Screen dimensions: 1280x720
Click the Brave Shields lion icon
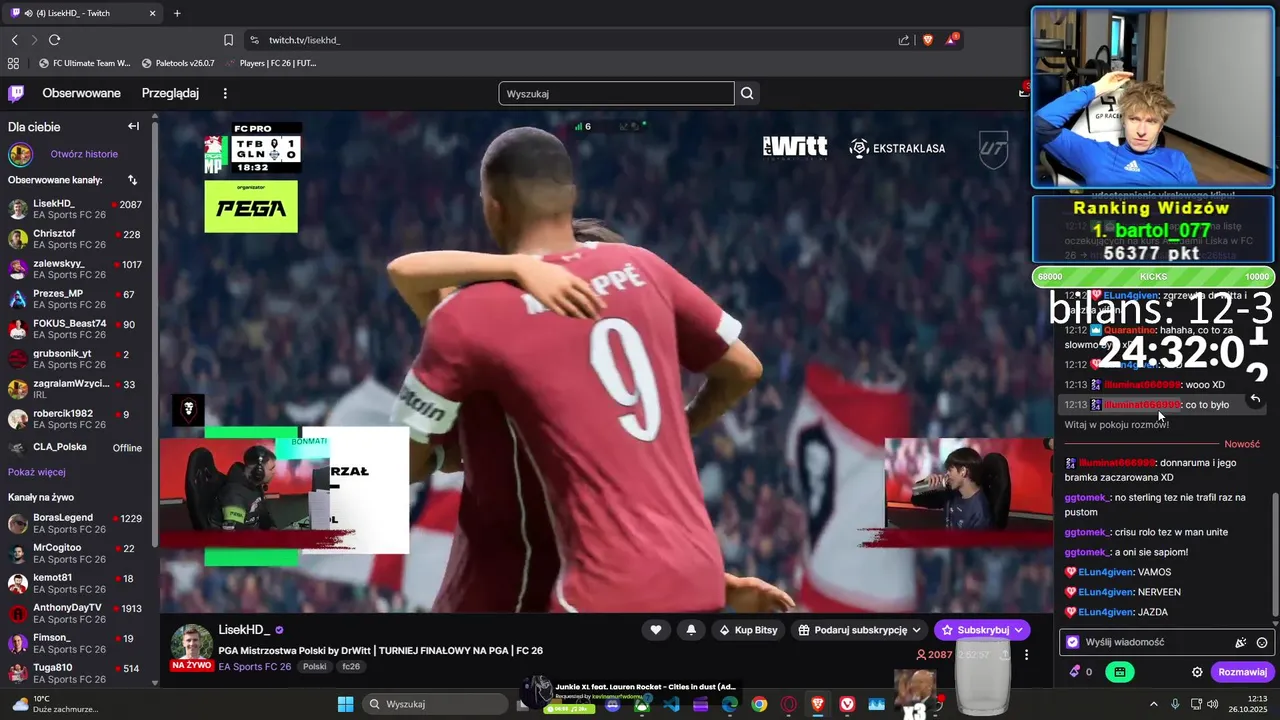coord(928,40)
